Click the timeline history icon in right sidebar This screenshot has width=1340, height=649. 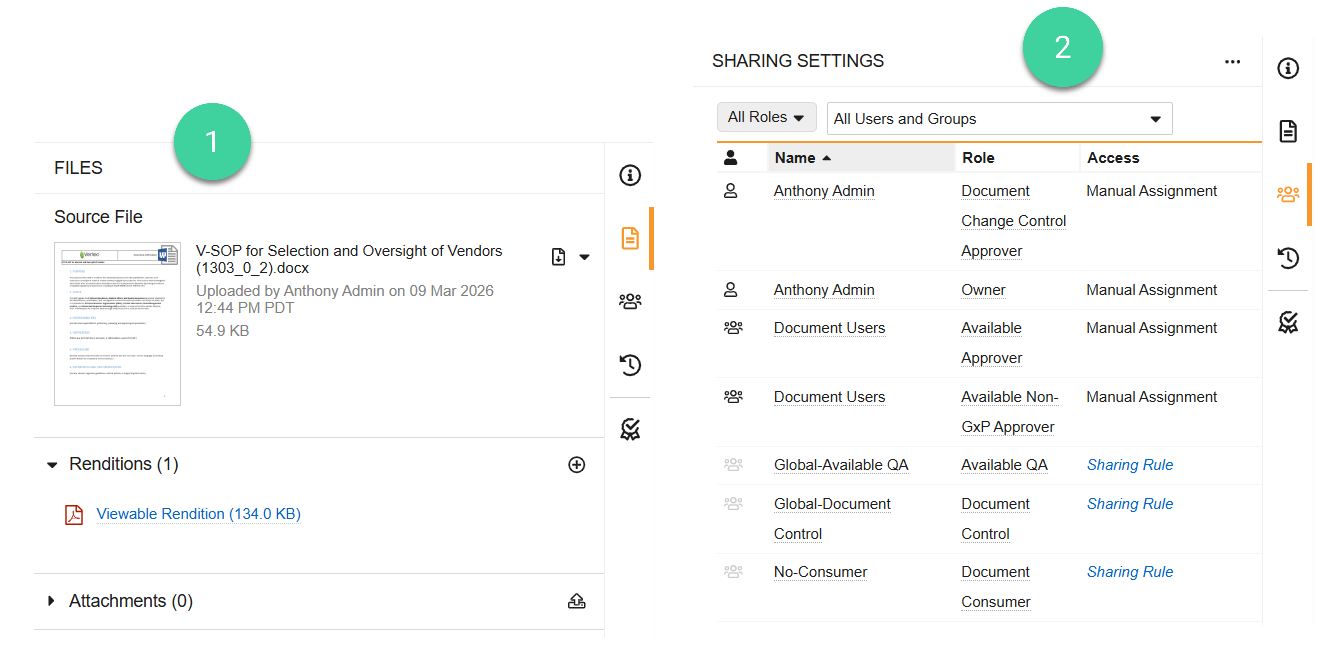point(1288,258)
